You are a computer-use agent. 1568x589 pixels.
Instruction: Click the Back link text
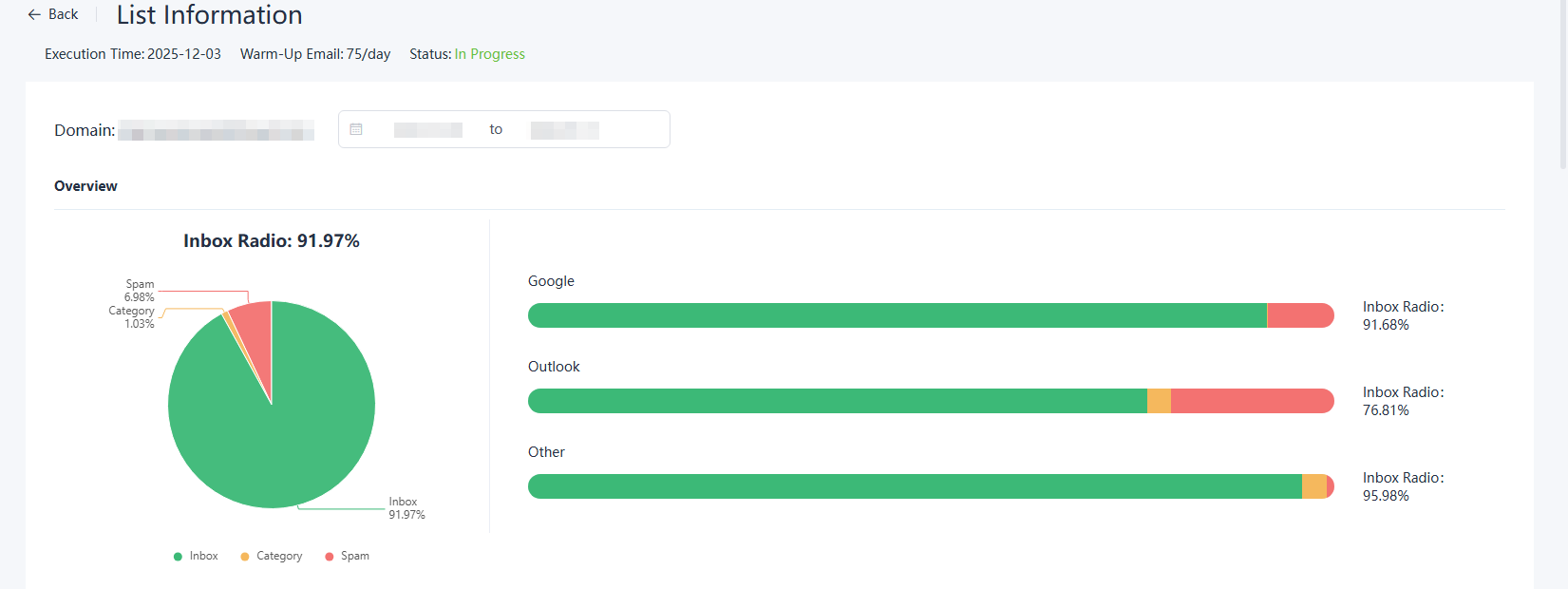[63, 14]
